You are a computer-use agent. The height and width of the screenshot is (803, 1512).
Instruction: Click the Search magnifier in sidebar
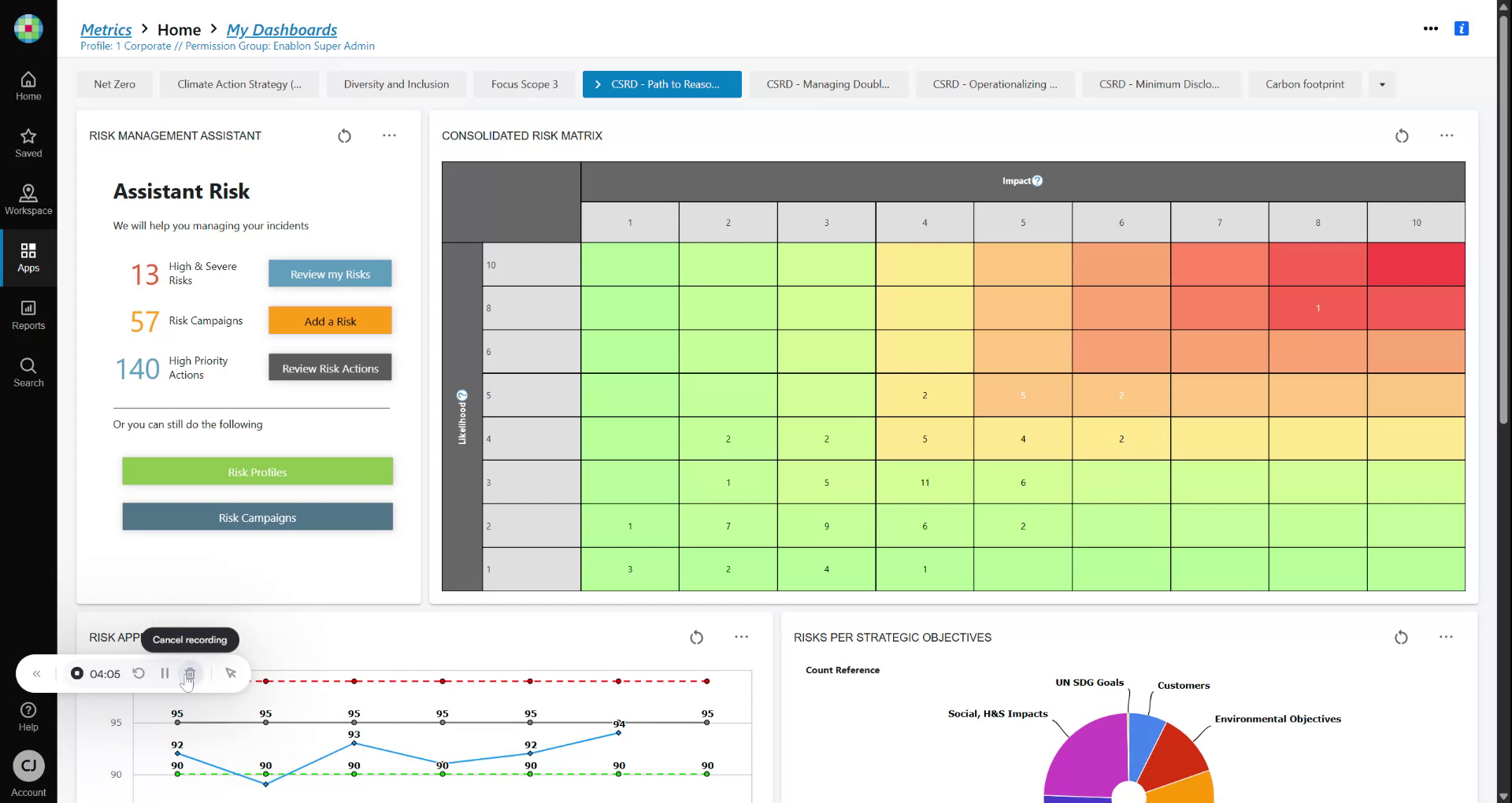coord(28,372)
